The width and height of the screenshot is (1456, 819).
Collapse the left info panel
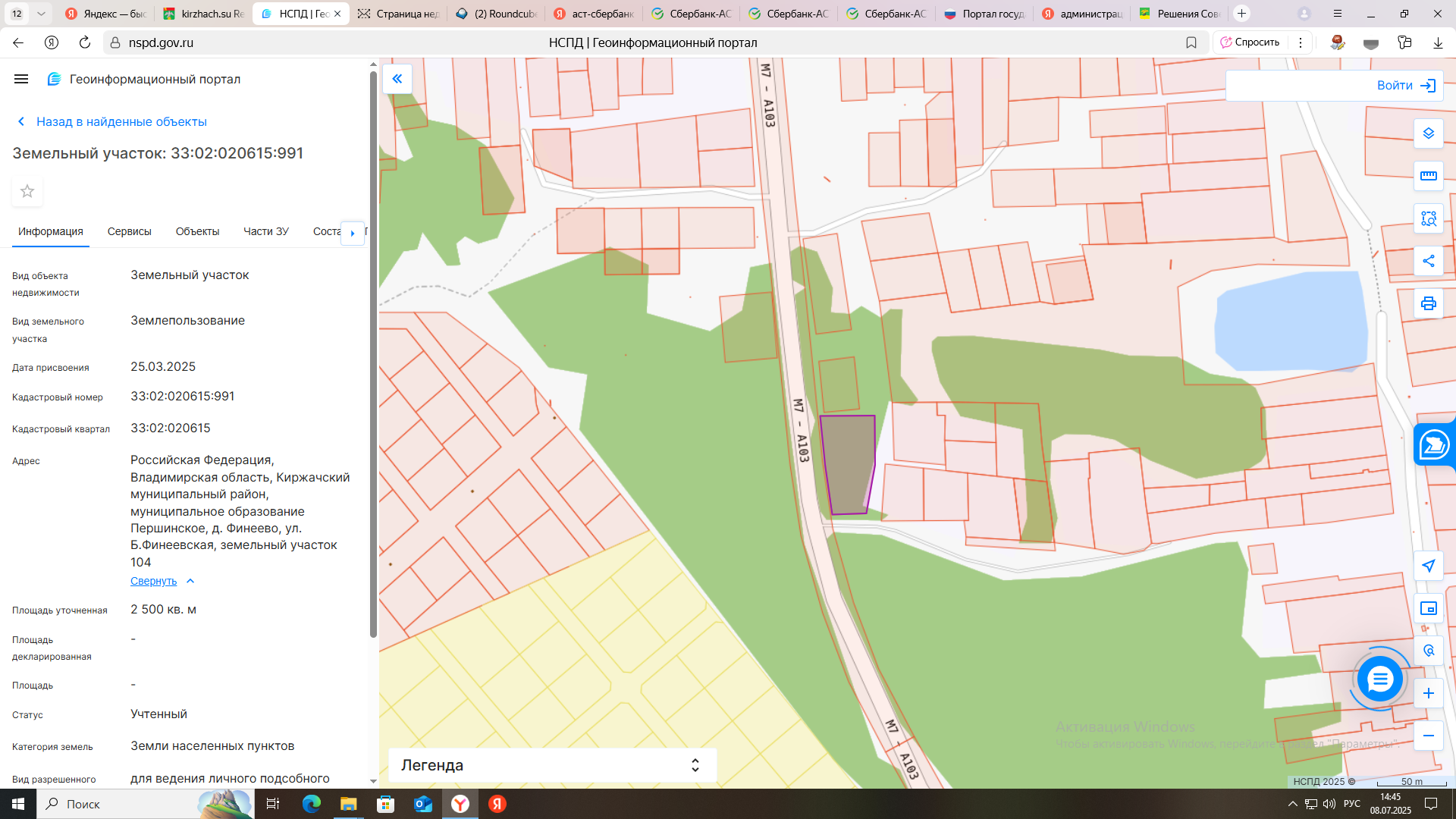click(397, 79)
